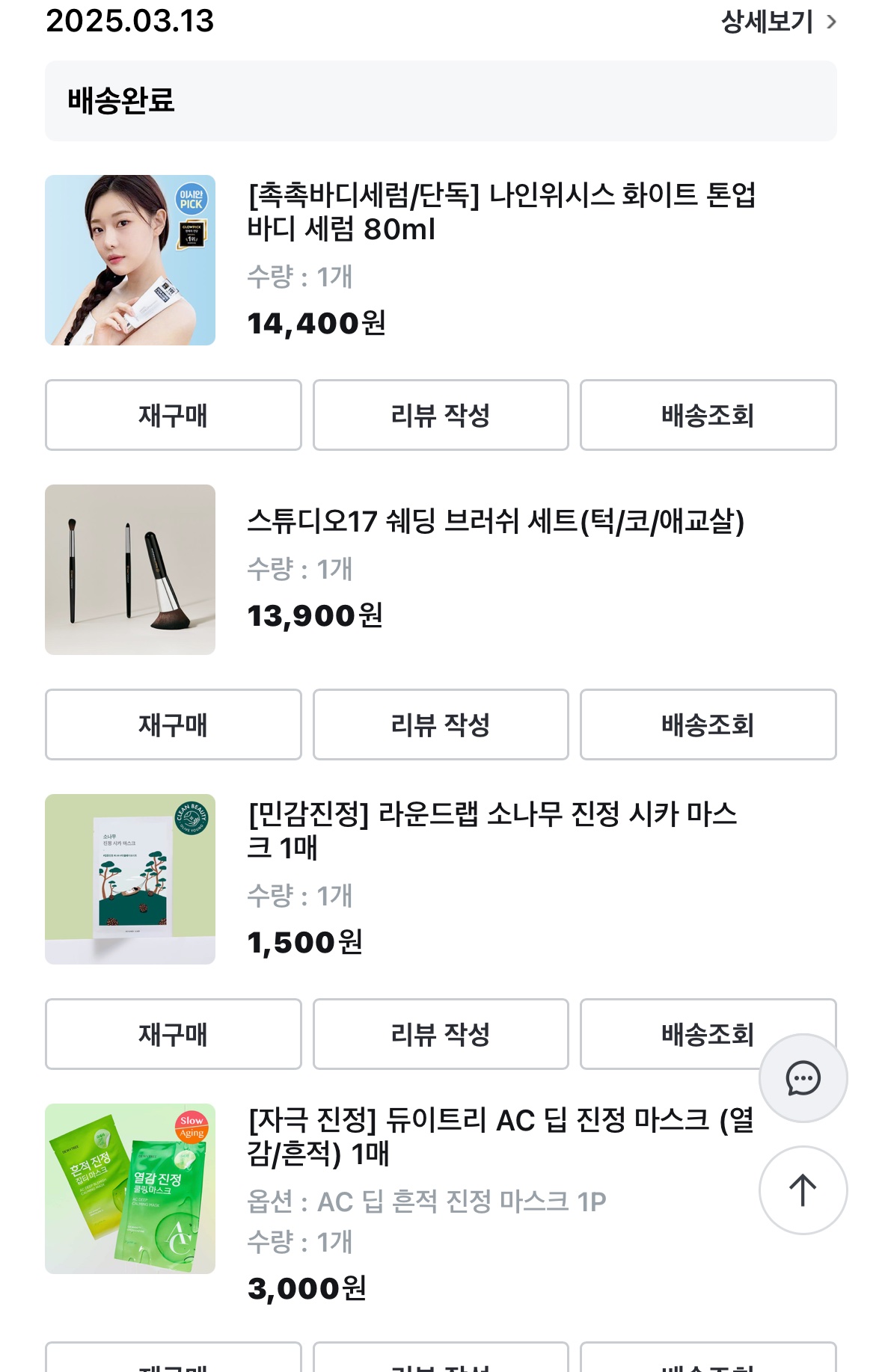Screen dimensions: 882x1372
Task: Click 재구매 for 스튜디오17 brush set
Action: (x=173, y=725)
